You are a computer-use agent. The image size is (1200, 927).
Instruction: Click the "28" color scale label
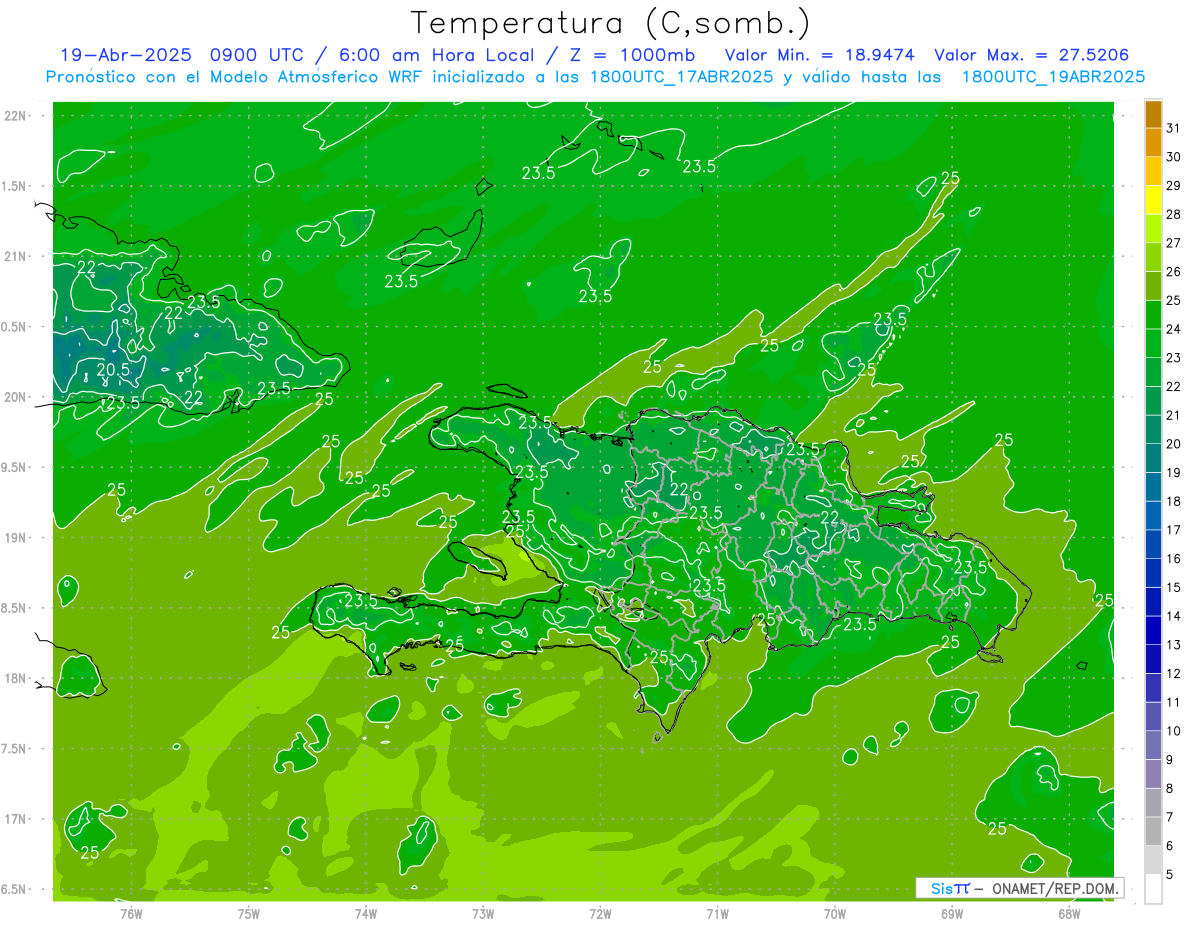point(1174,214)
